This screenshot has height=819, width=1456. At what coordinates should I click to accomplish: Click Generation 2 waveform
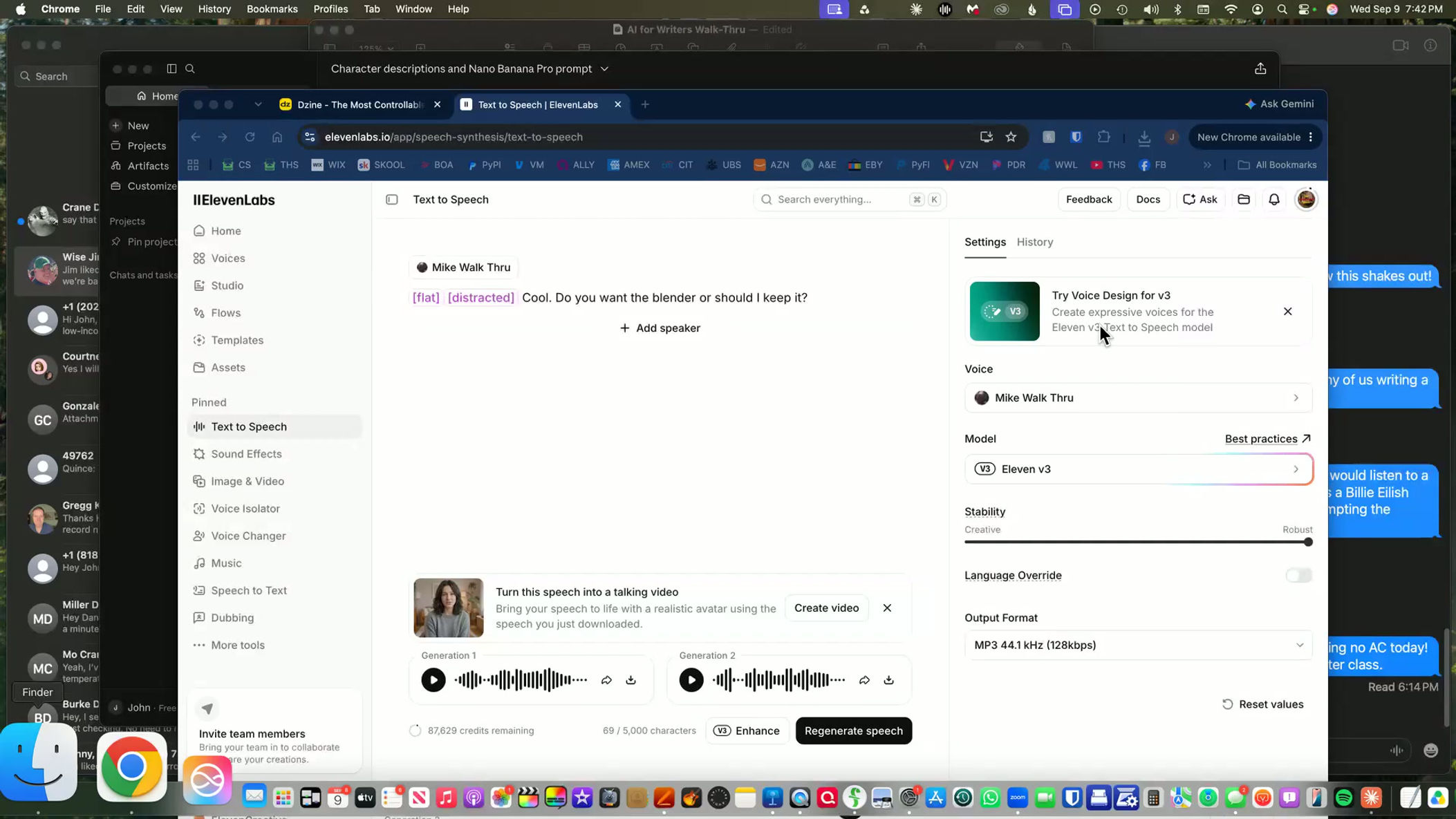pyautogui.click(x=778, y=680)
